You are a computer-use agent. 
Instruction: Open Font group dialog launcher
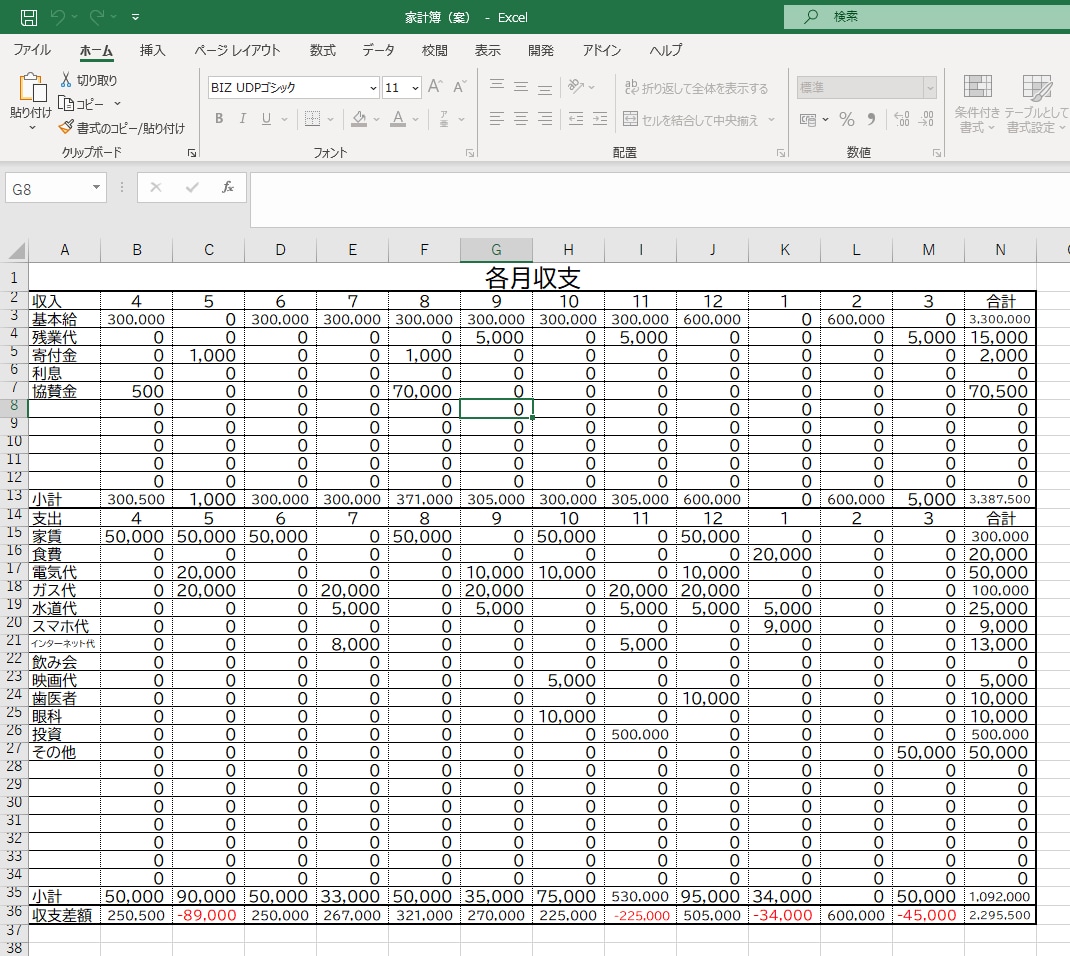pyautogui.click(x=470, y=153)
